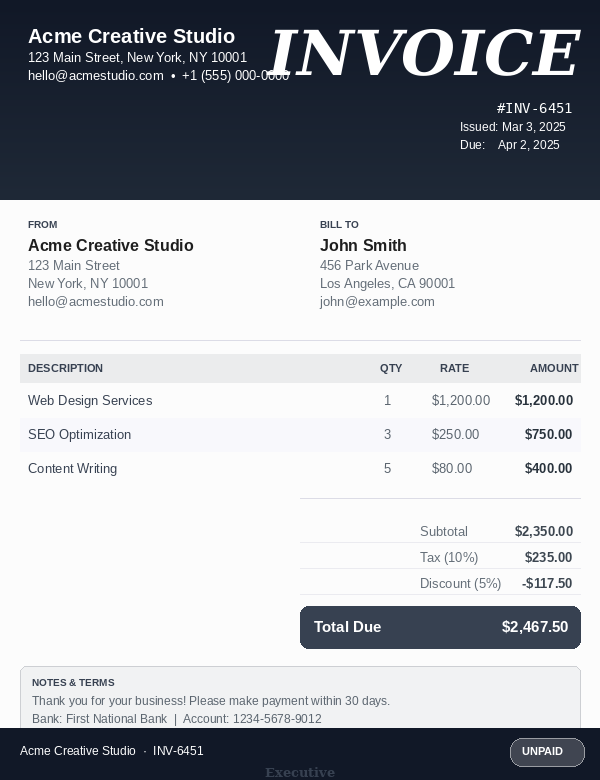The width and height of the screenshot is (600, 780).
Task: Click the $2,350.00 subtotal value
Action: point(544,531)
